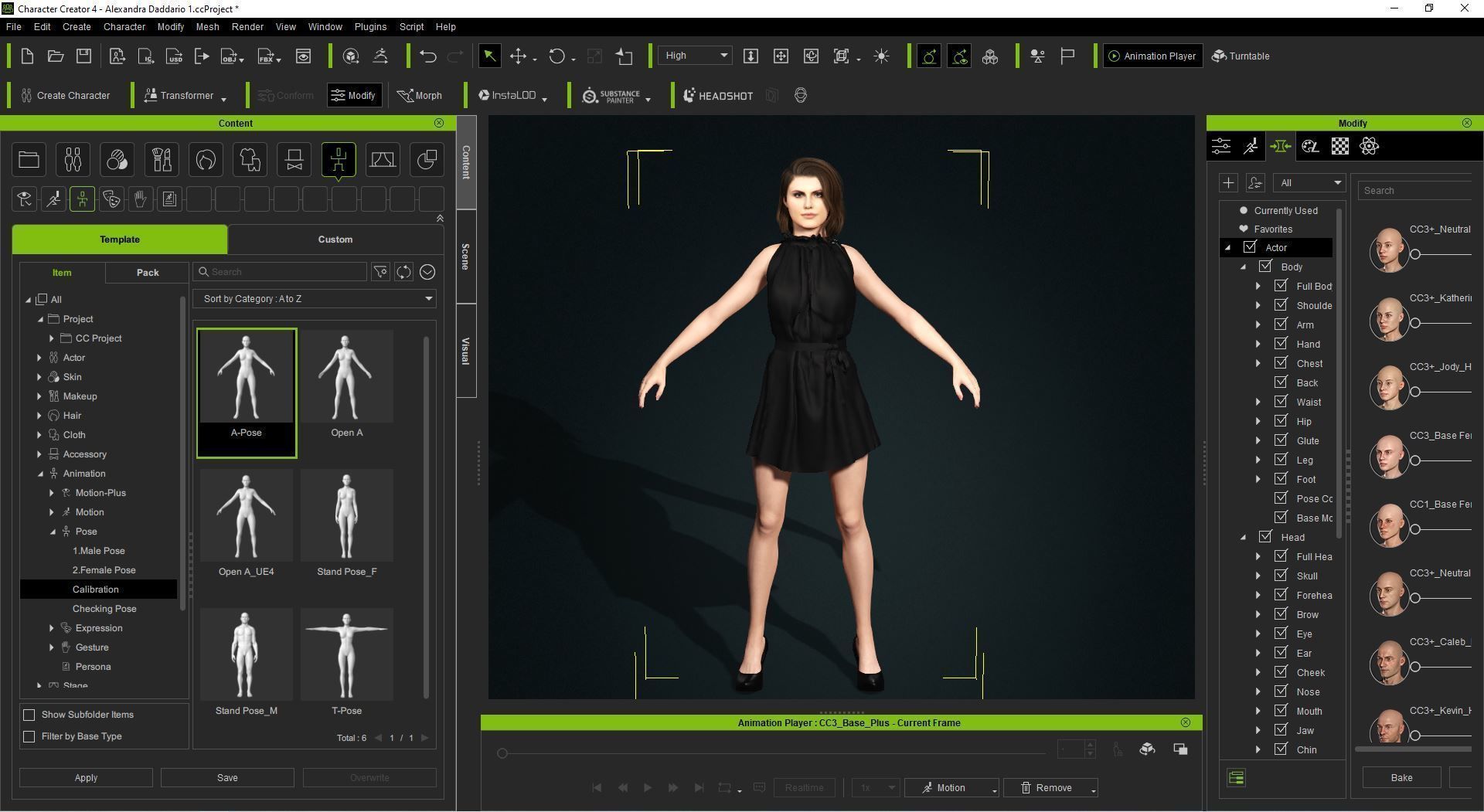Select the Material palette tab in Modify panel

pos(1309,146)
